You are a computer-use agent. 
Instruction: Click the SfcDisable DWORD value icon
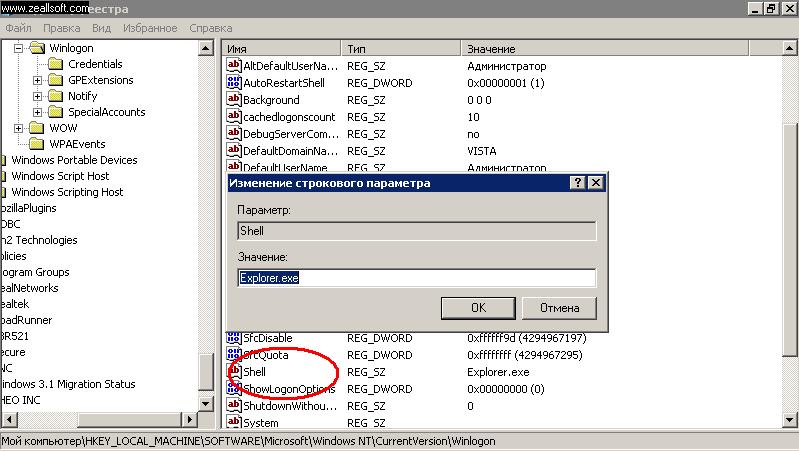[x=234, y=338]
